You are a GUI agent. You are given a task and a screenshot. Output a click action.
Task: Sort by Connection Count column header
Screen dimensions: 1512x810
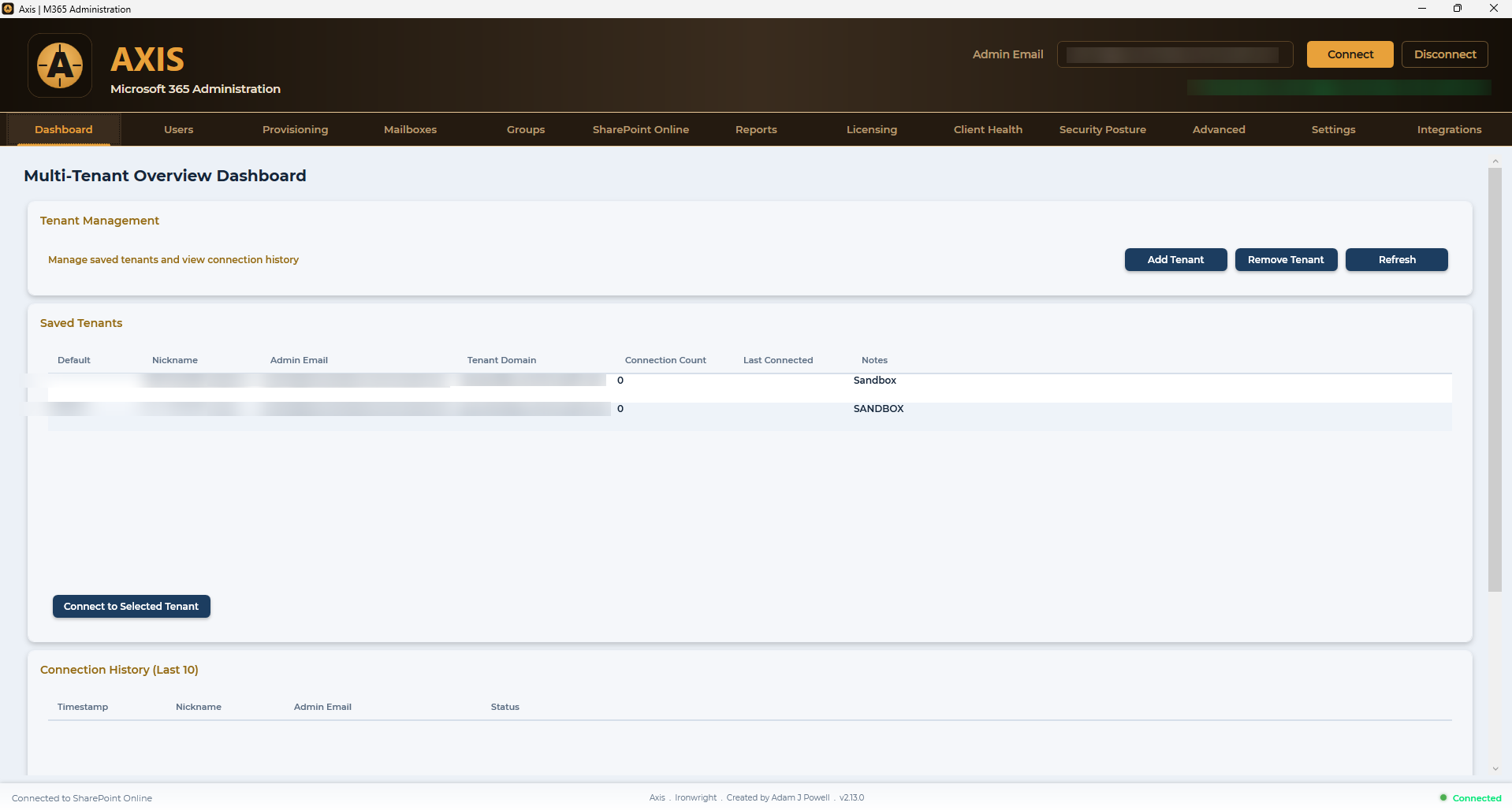tap(665, 360)
